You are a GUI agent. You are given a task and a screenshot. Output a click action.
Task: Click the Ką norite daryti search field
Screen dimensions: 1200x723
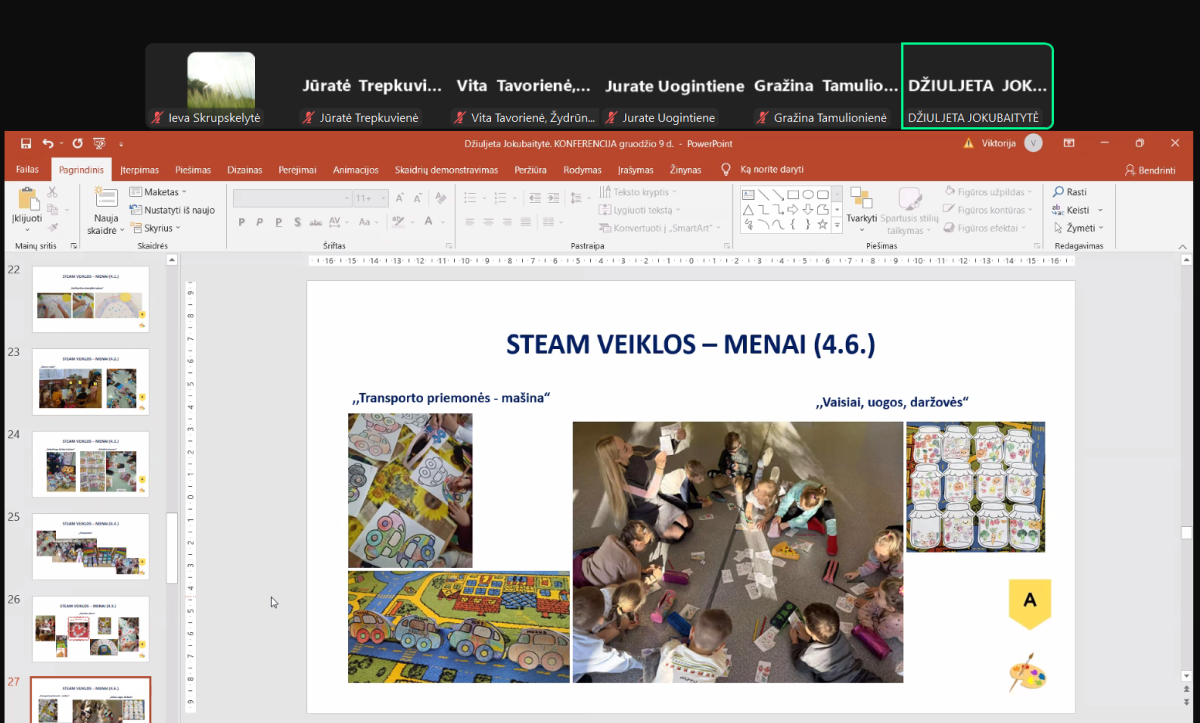click(771, 170)
